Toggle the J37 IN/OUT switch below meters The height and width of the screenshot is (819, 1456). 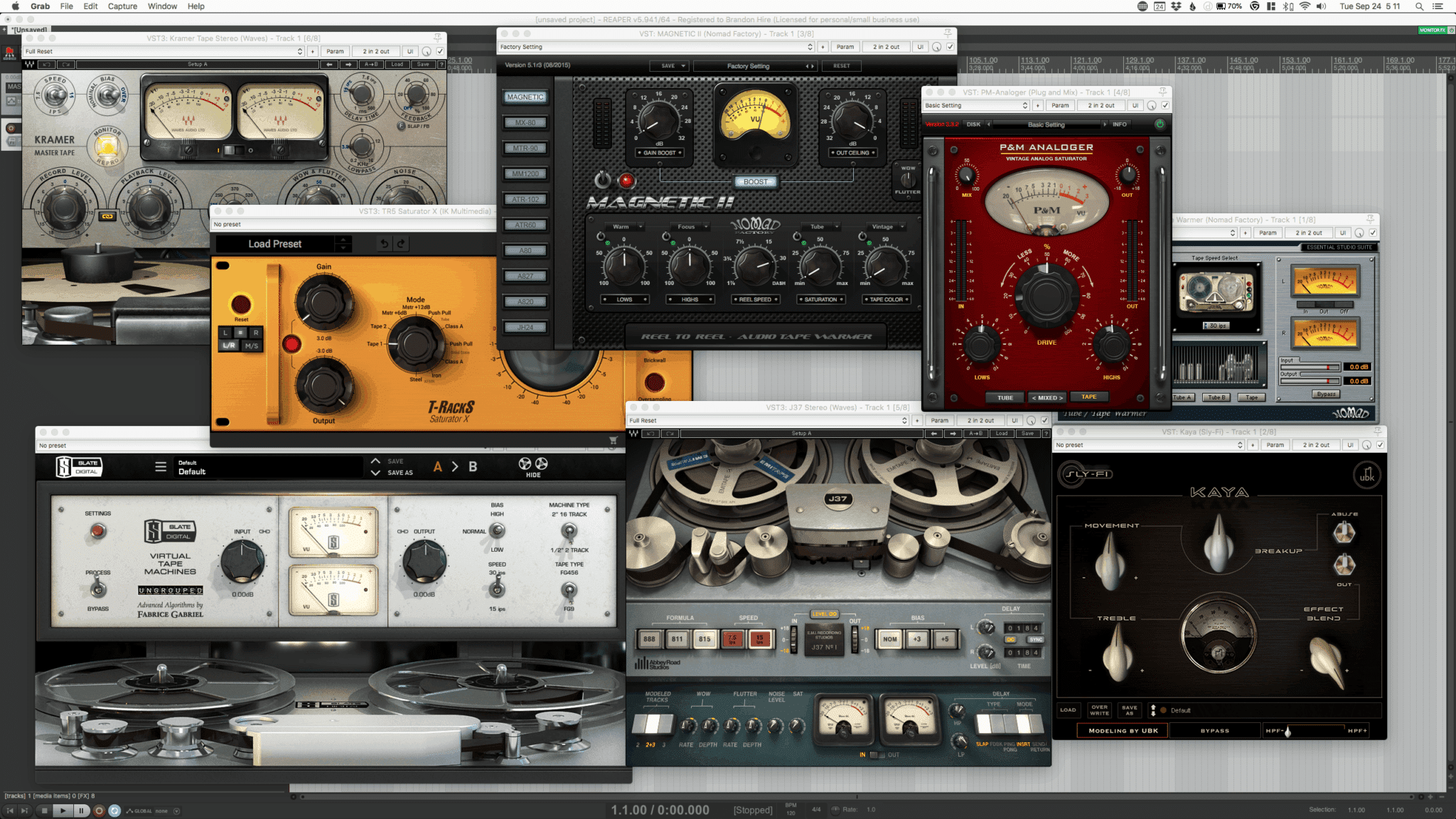(x=878, y=755)
